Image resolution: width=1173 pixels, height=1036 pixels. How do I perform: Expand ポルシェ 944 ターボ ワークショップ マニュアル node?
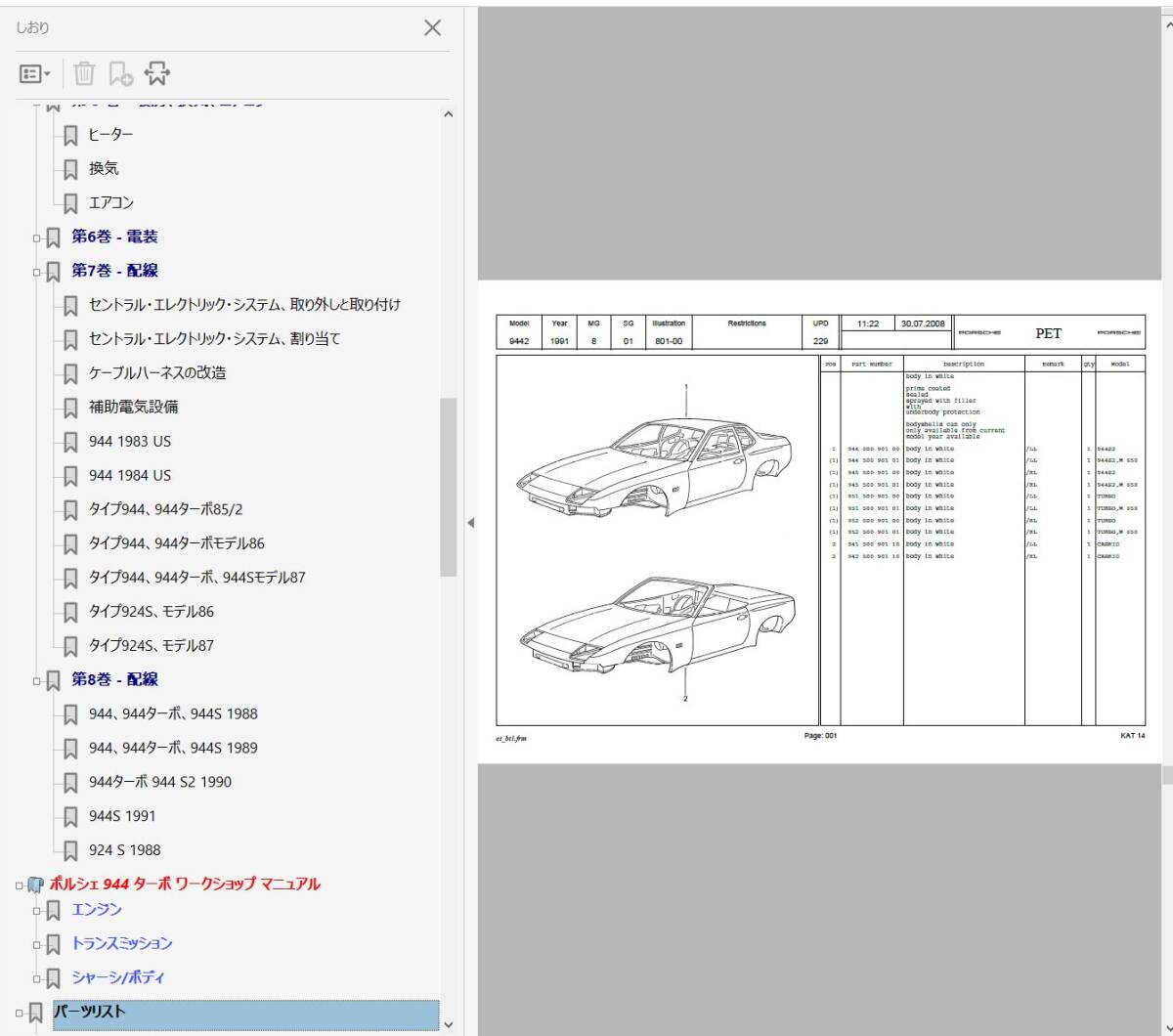20,885
